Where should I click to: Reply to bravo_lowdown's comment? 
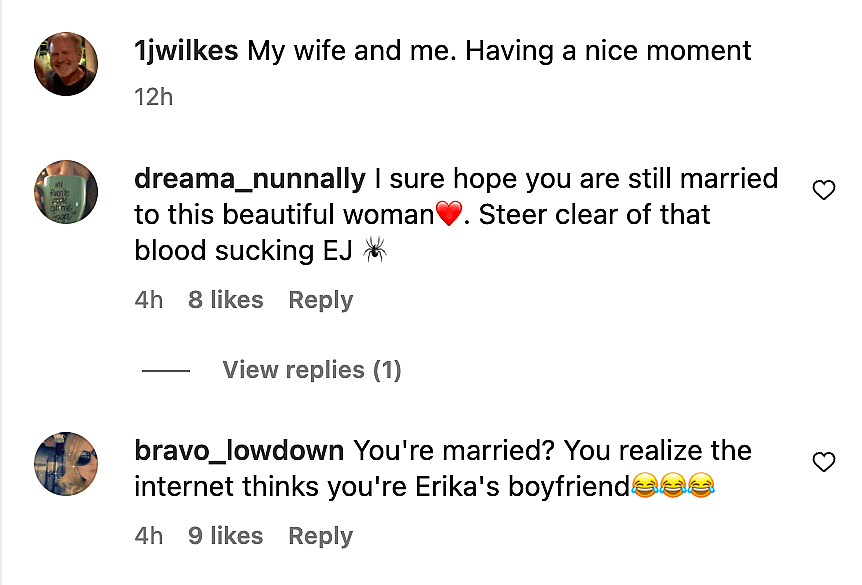(x=320, y=535)
